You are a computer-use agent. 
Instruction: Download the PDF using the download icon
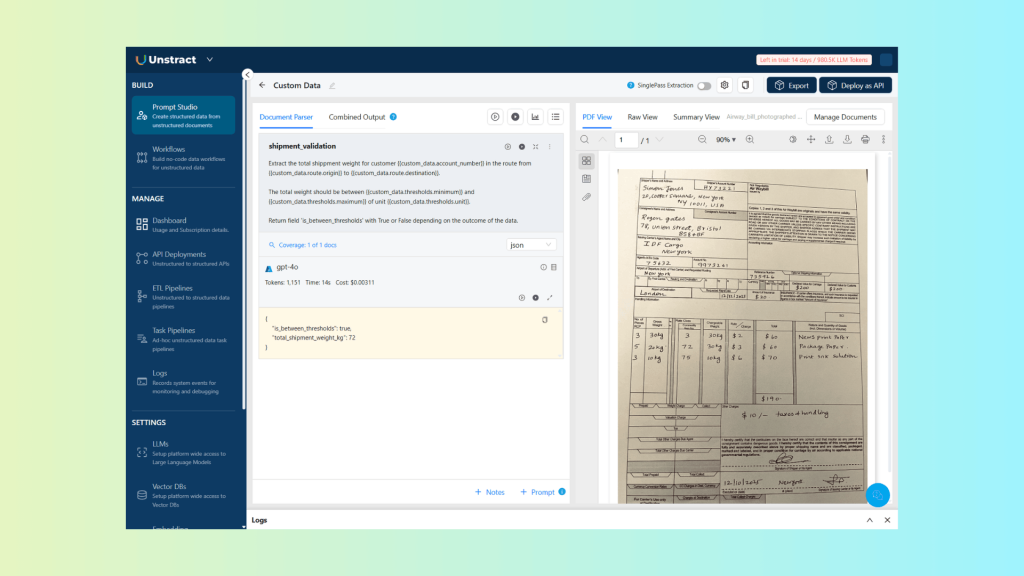[845, 139]
